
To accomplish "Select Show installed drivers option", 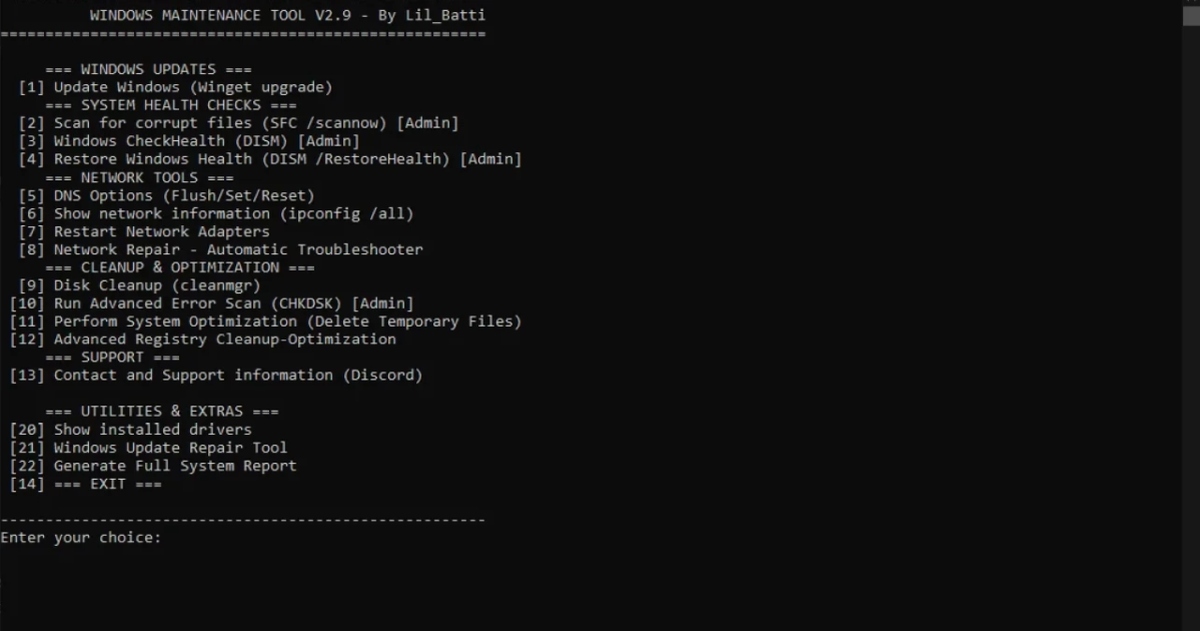I will [131, 429].
